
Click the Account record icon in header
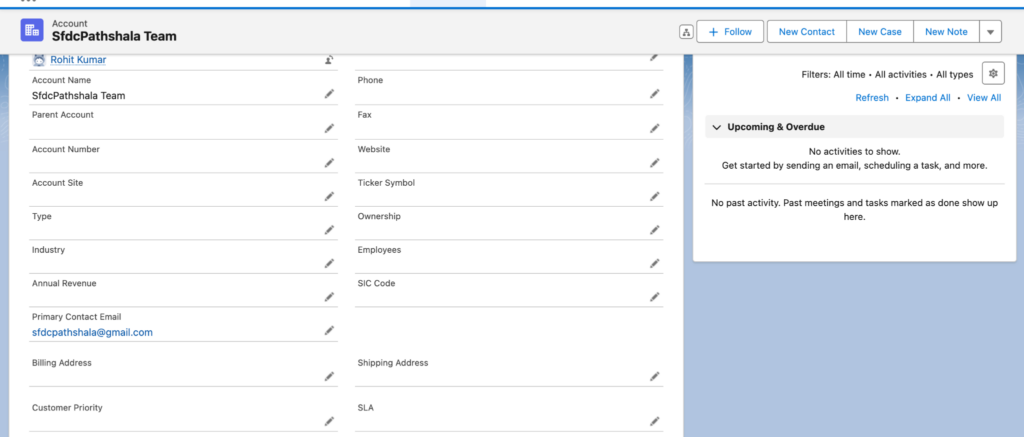32,31
